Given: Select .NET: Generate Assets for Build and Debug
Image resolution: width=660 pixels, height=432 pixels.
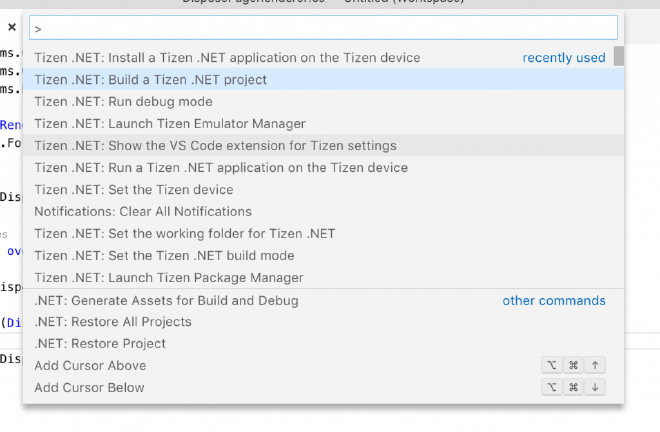Looking at the screenshot, I should (x=323, y=300).
